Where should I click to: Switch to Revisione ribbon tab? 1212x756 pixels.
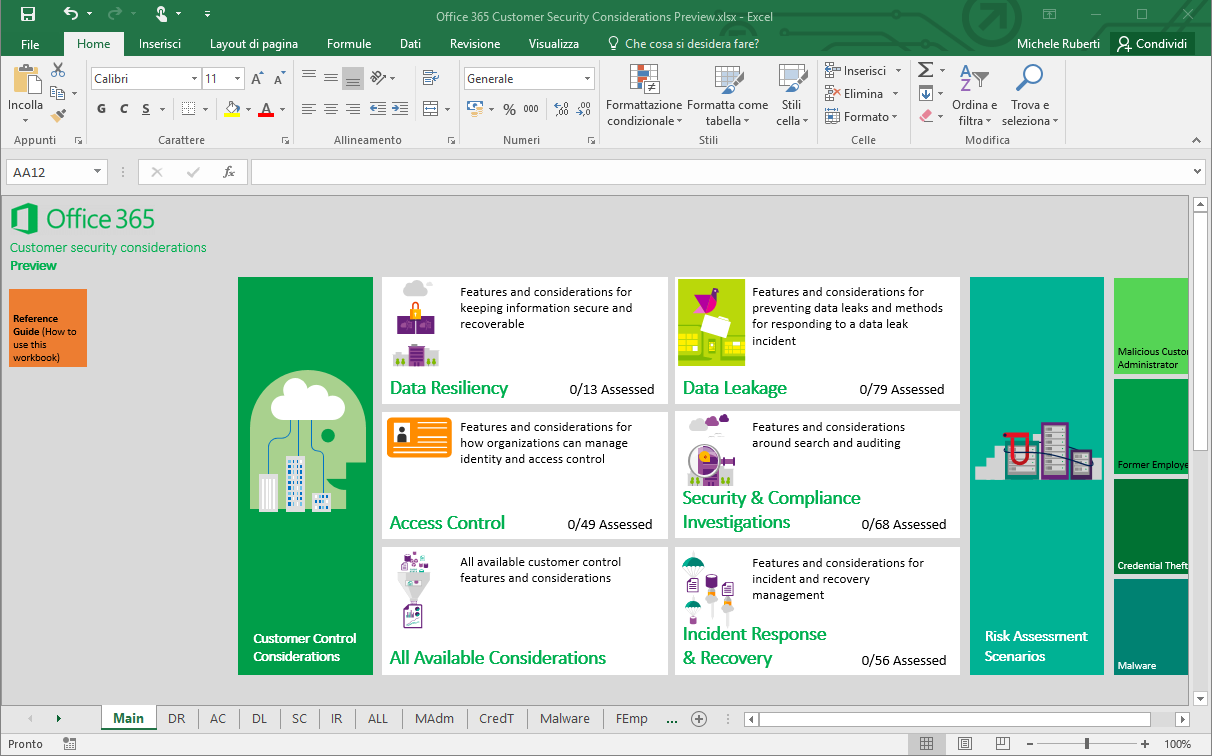(x=475, y=44)
